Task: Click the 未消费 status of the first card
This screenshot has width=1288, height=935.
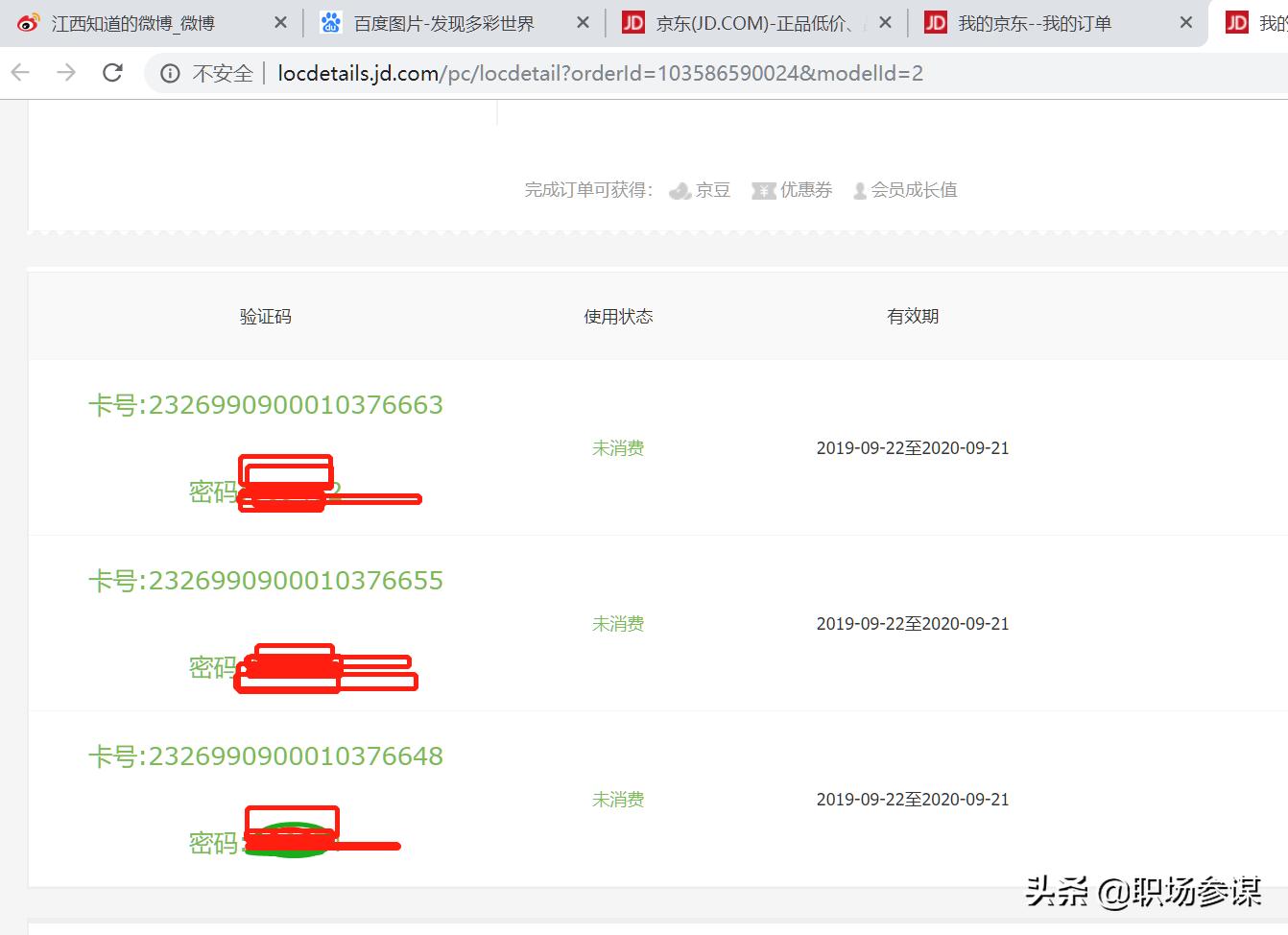Action: (617, 447)
